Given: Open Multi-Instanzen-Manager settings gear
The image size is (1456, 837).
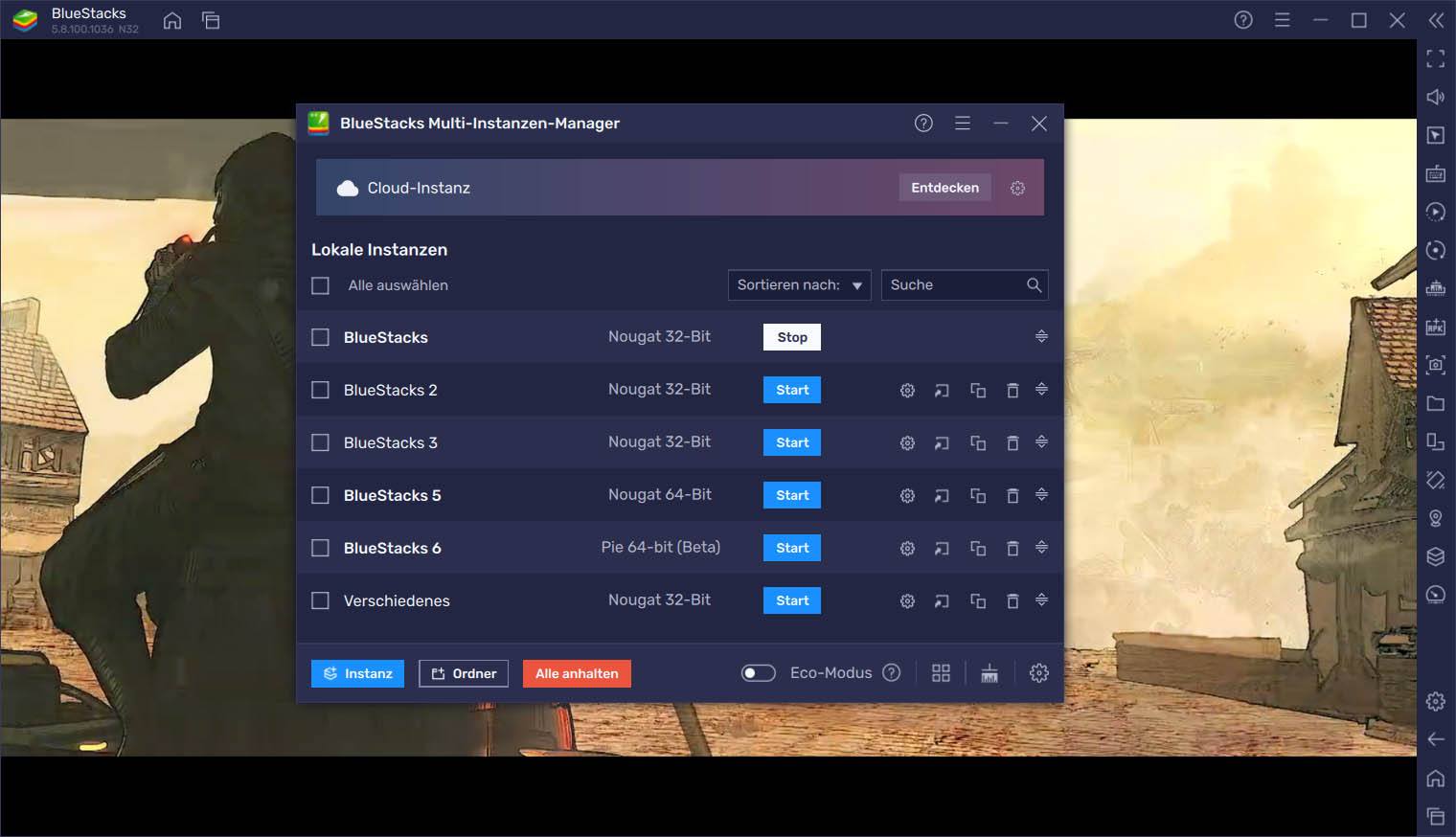Looking at the screenshot, I should pyautogui.click(x=1038, y=673).
